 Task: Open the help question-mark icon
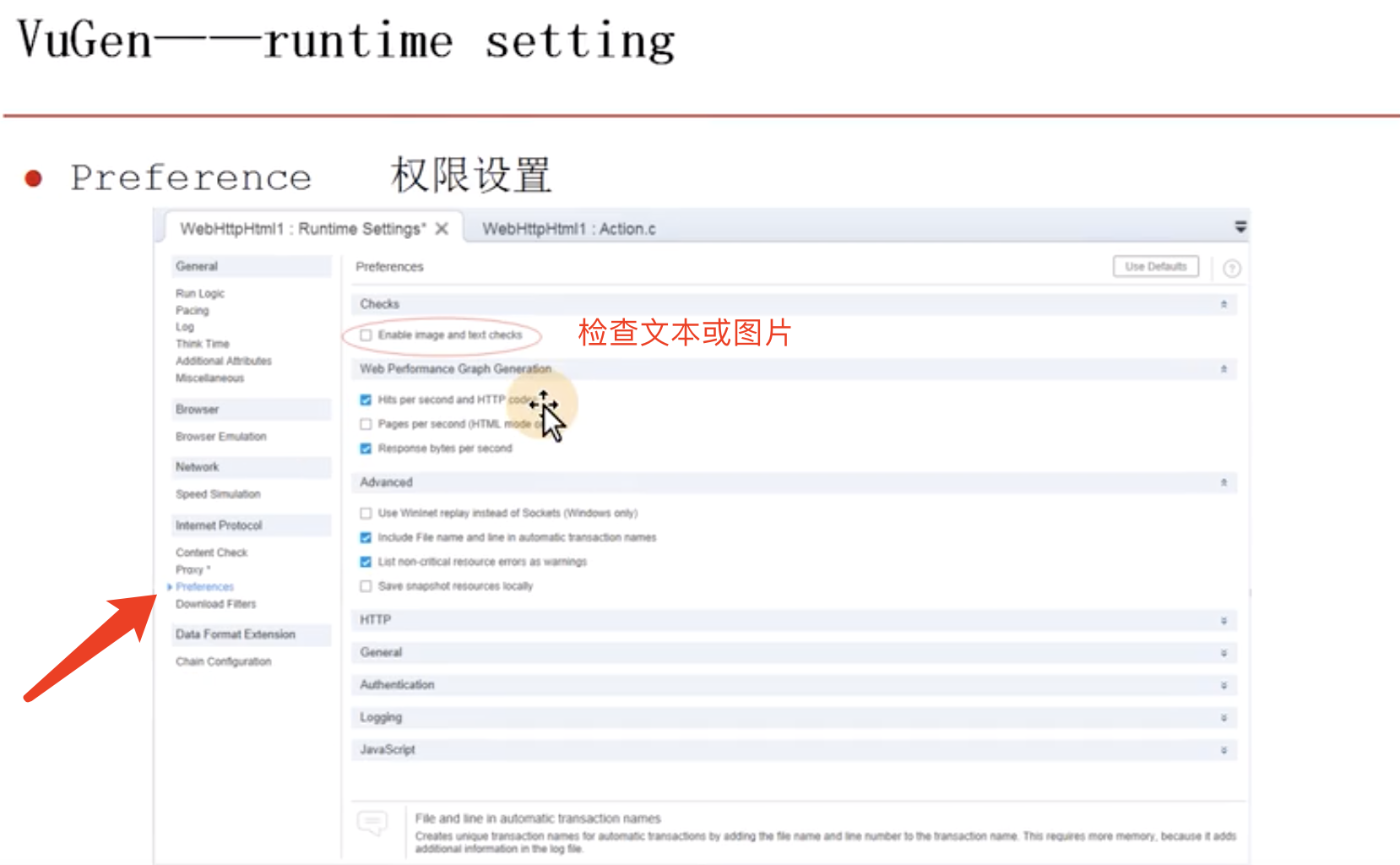click(1232, 269)
